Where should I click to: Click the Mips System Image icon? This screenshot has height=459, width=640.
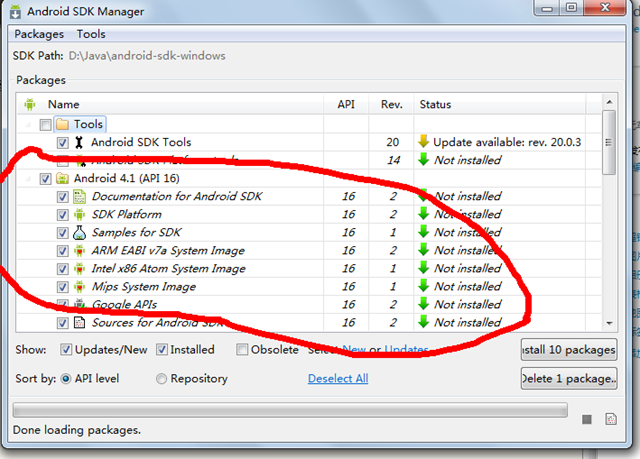tap(79, 286)
